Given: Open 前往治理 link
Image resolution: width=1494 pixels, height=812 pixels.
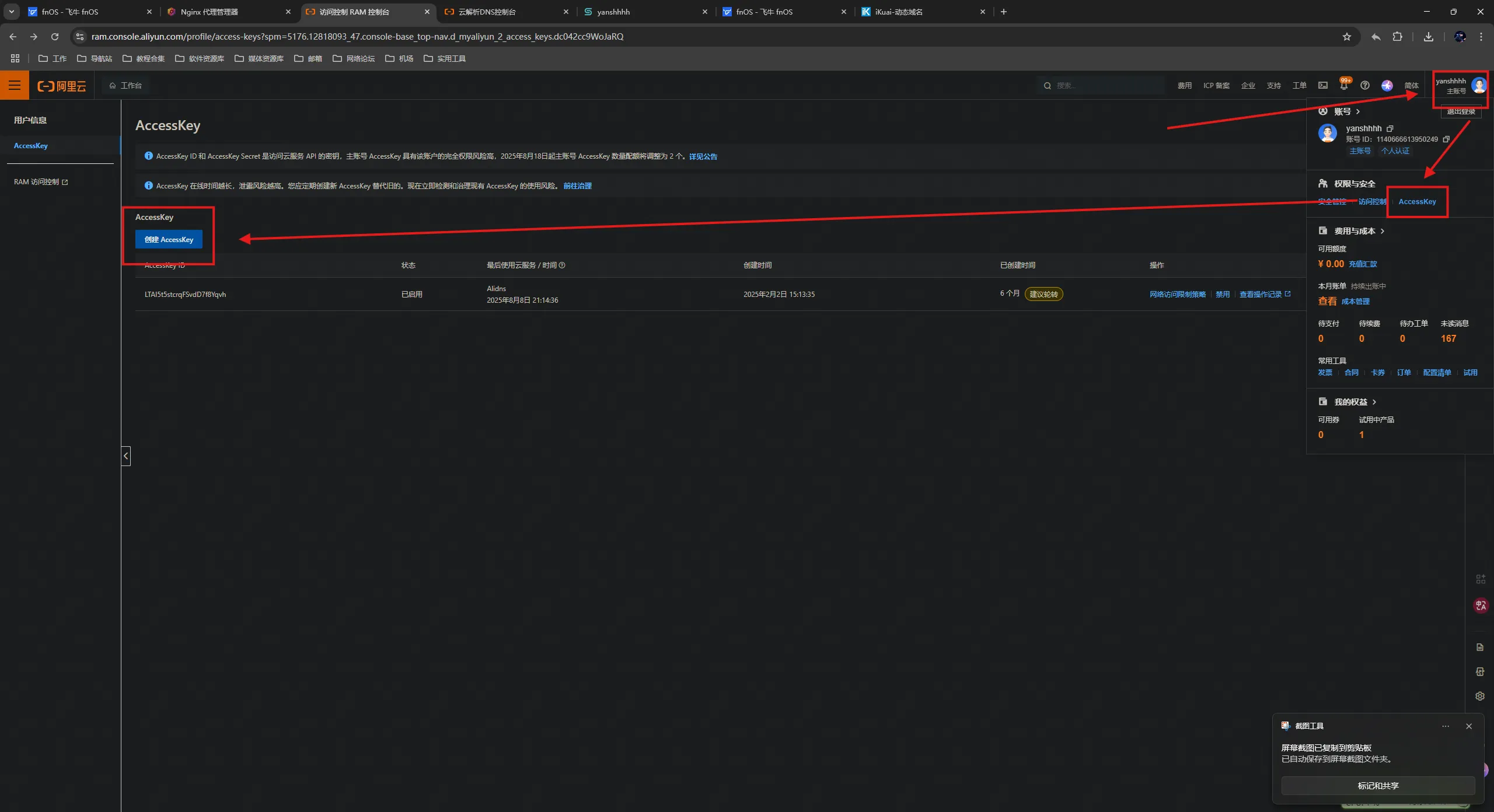Looking at the screenshot, I should [x=577, y=186].
